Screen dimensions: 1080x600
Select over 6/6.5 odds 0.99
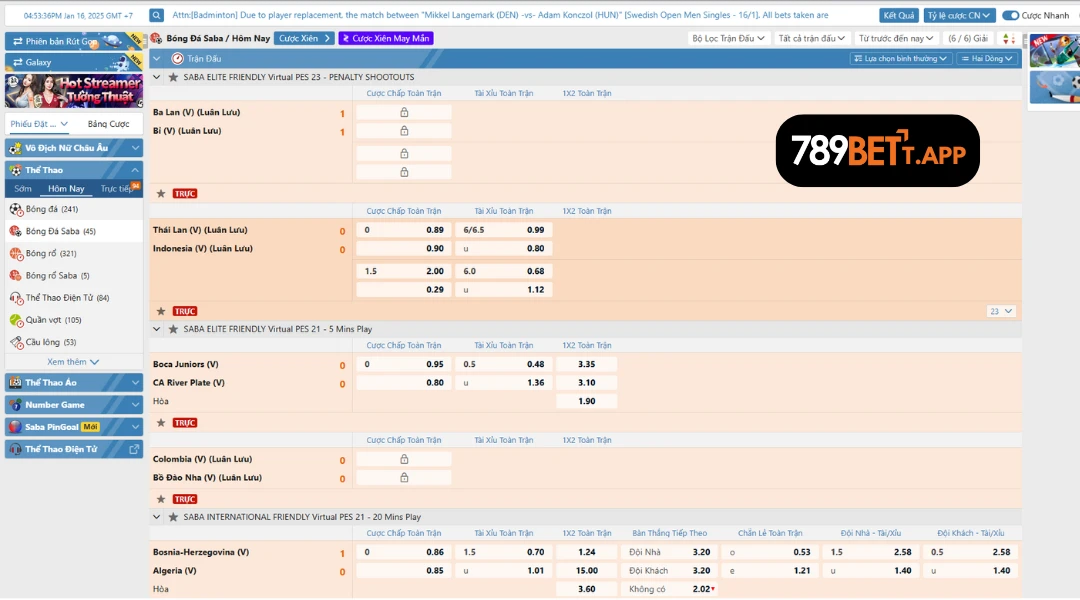(x=503, y=230)
